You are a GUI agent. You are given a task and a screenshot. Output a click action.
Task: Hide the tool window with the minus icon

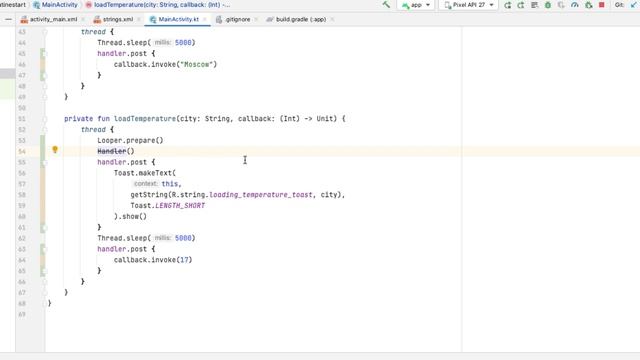(x=8, y=19)
